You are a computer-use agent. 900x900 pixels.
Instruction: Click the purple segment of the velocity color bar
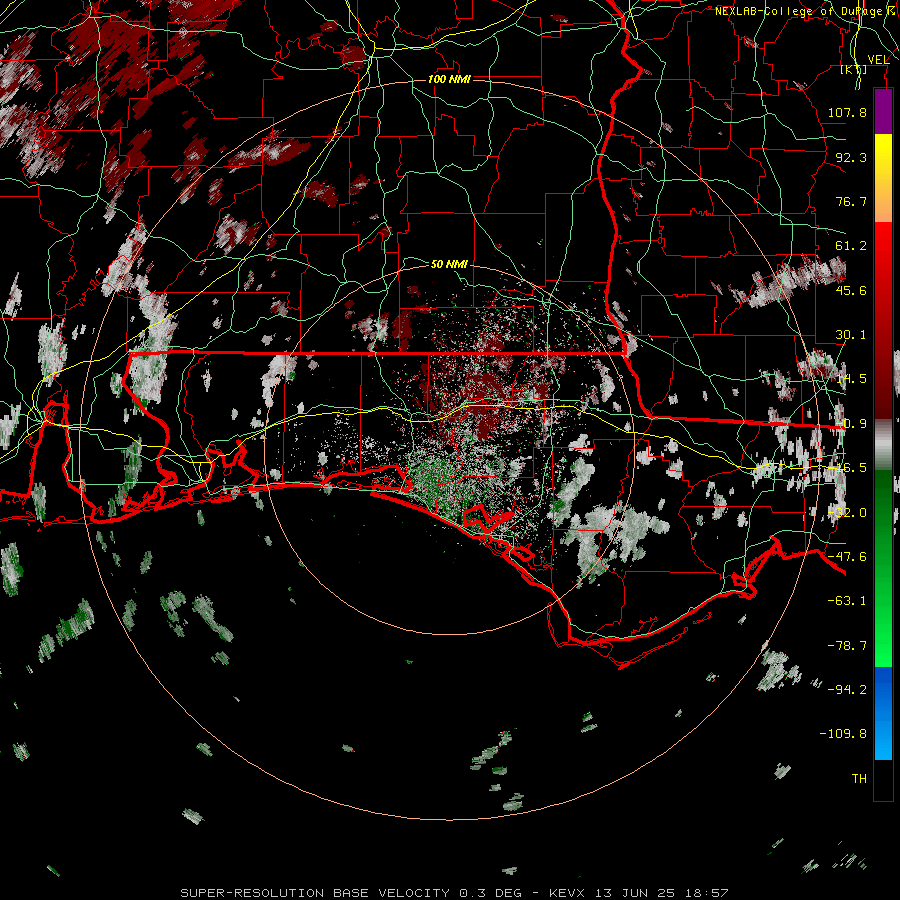tap(883, 112)
